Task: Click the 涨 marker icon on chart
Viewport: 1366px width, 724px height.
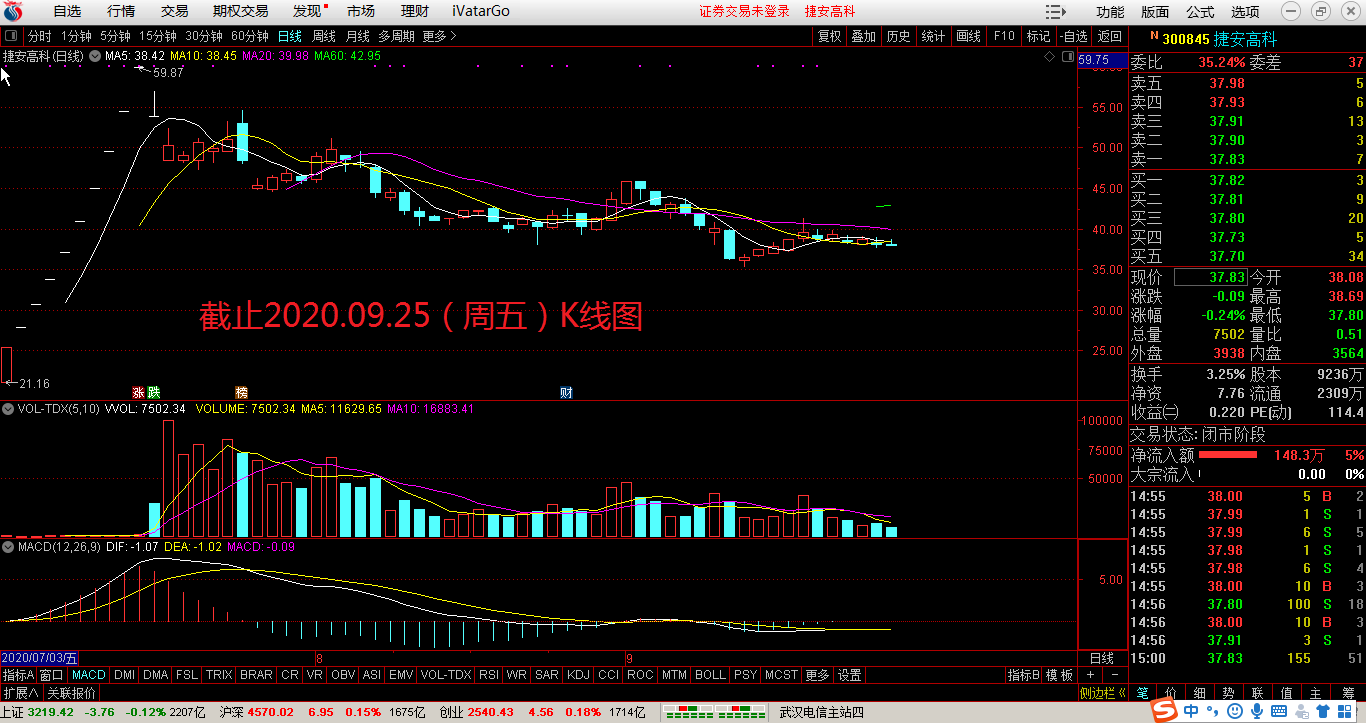Action: click(138, 392)
